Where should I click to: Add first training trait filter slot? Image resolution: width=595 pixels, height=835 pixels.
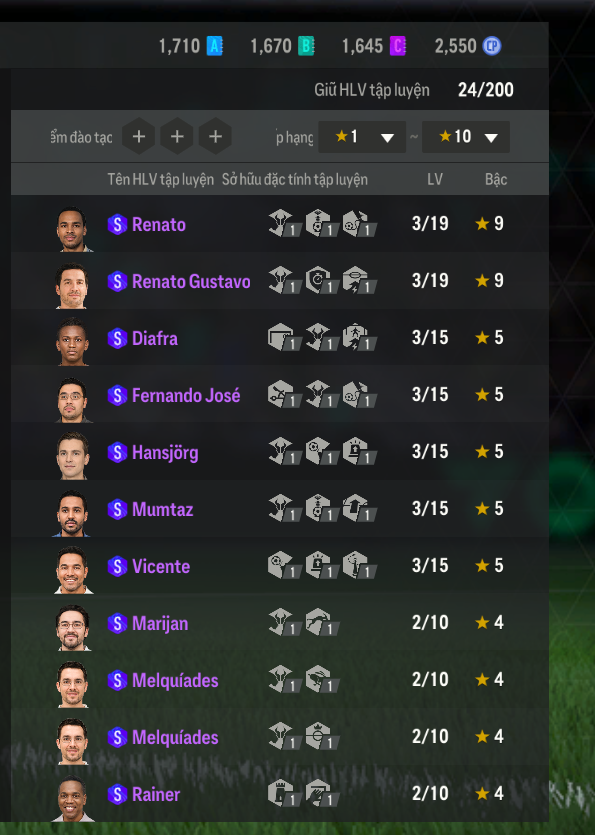(138, 136)
